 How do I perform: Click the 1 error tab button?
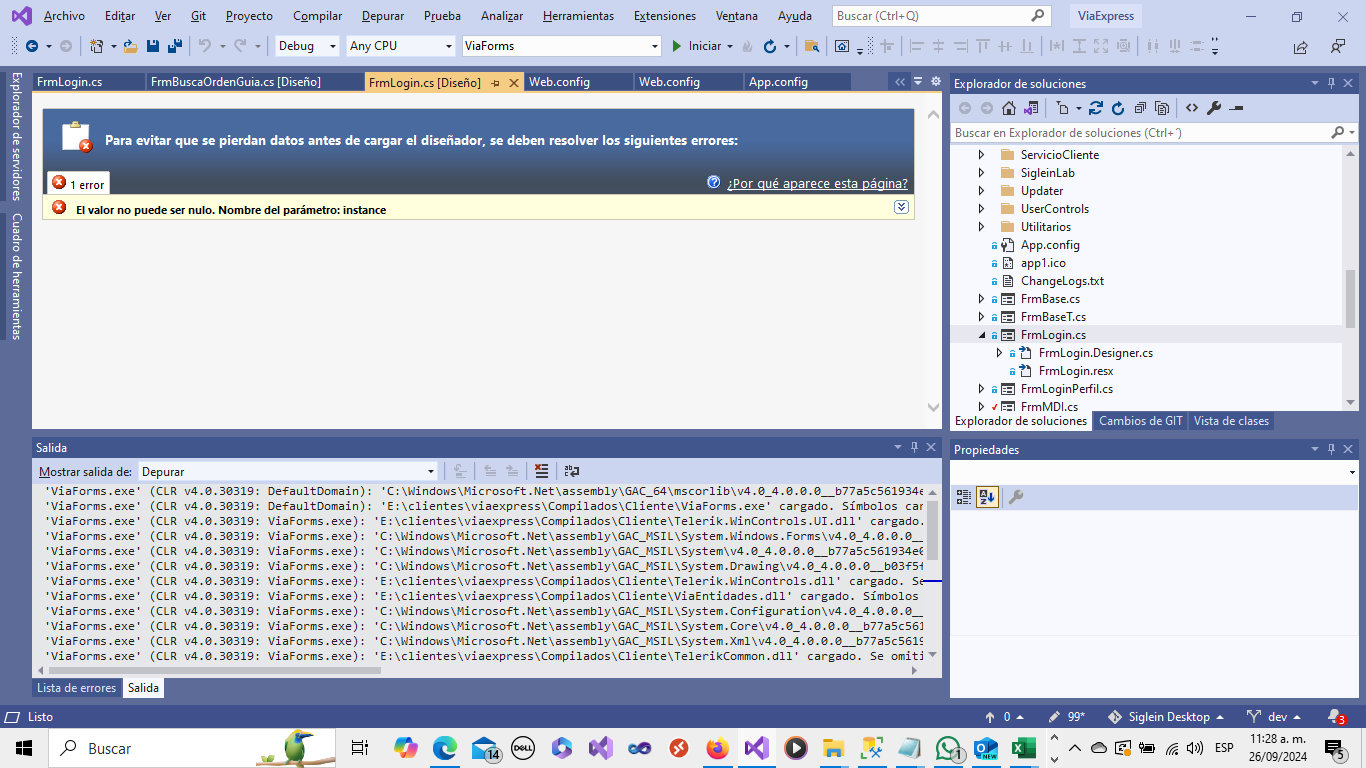click(x=78, y=184)
